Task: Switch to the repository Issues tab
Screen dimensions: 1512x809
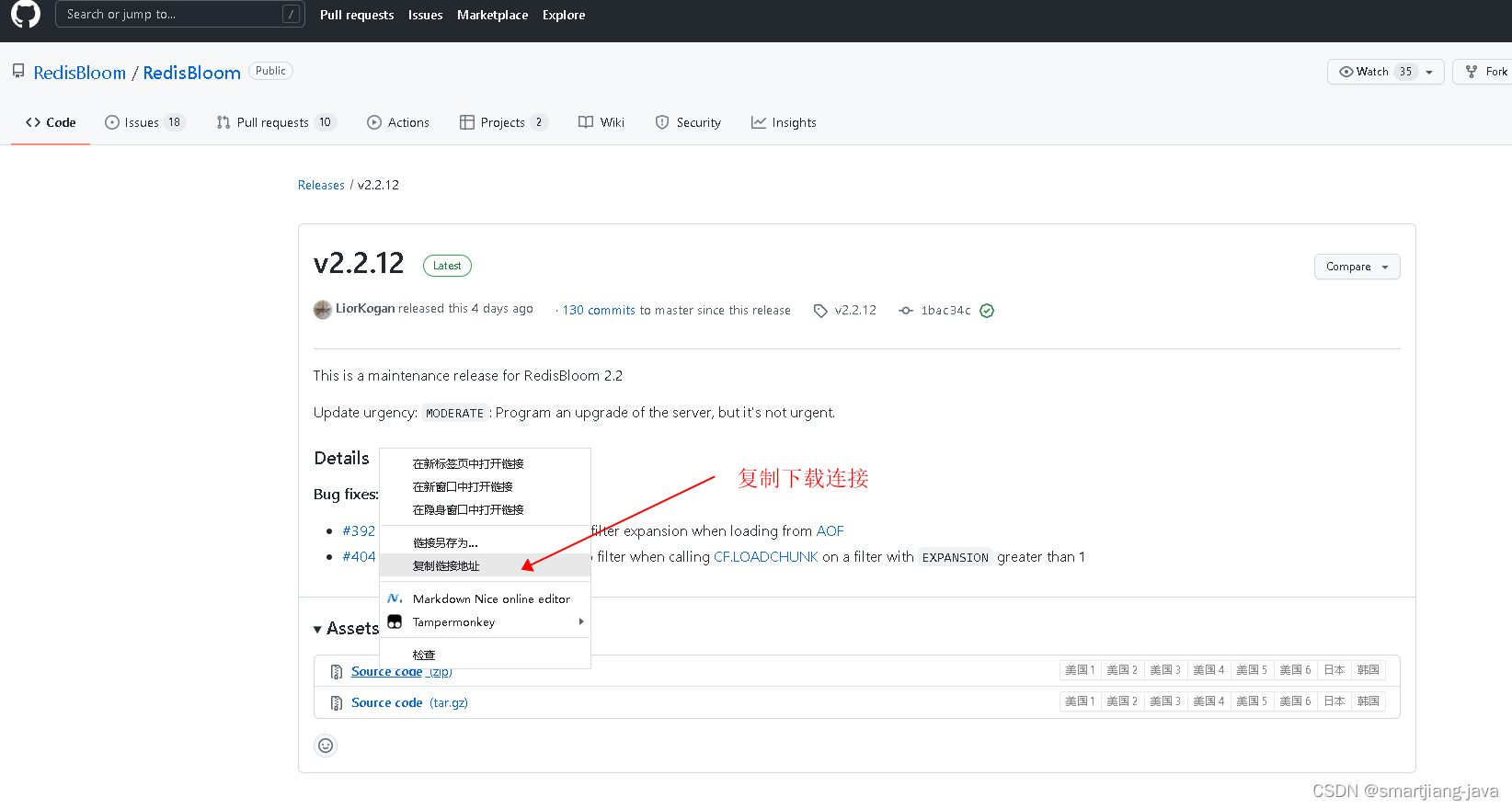Action: point(145,122)
